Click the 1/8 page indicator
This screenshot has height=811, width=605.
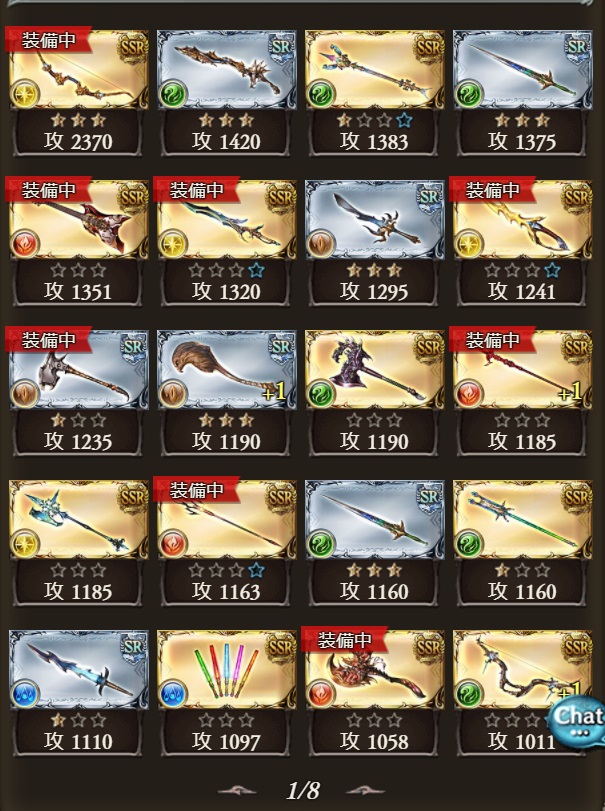pos(303,790)
